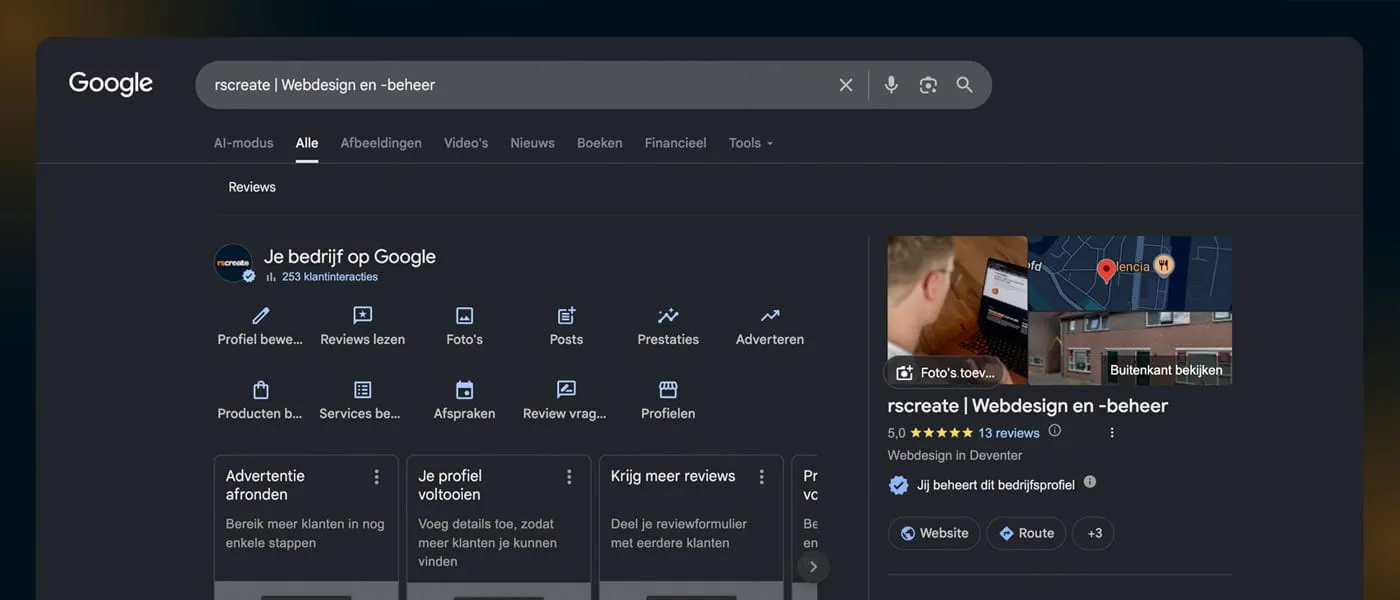Viewport: 1400px width, 600px height.
Task: Open the Financieel tab
Action: coord(675,143)
